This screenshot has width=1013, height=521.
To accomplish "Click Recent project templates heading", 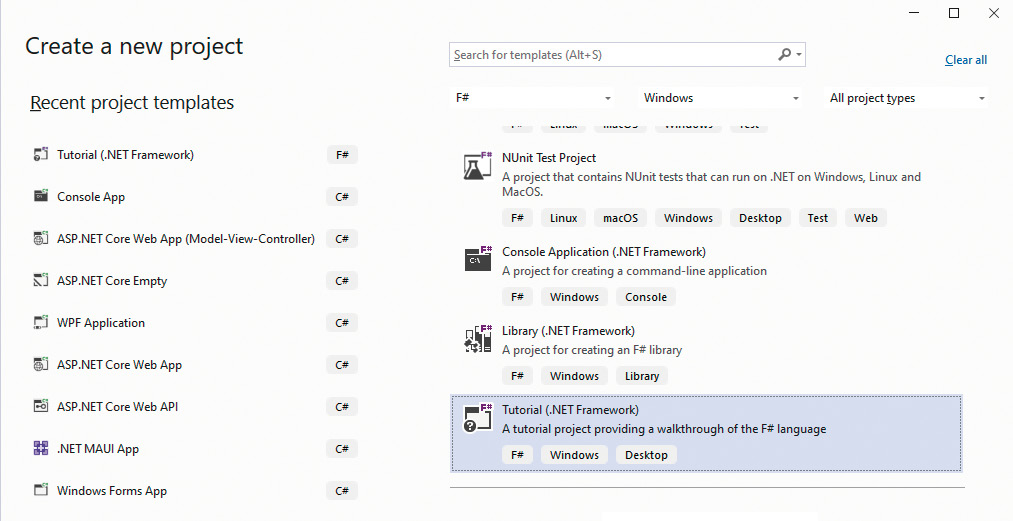I will click(x=132, y=102).
